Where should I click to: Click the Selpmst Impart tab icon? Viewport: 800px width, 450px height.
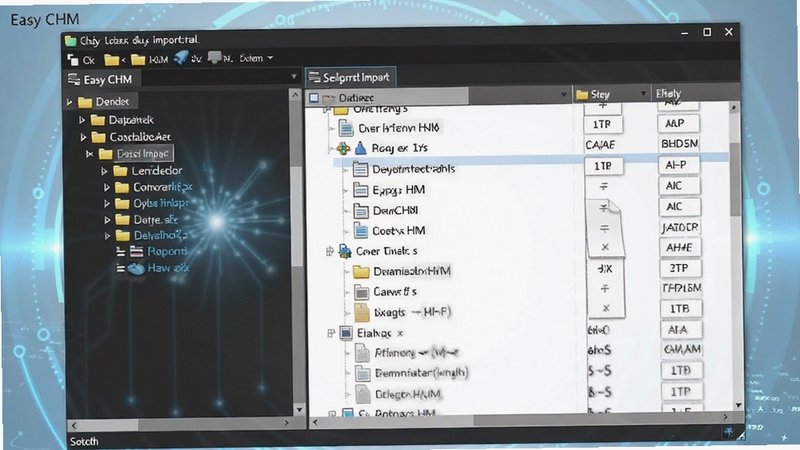pos(314,77)
